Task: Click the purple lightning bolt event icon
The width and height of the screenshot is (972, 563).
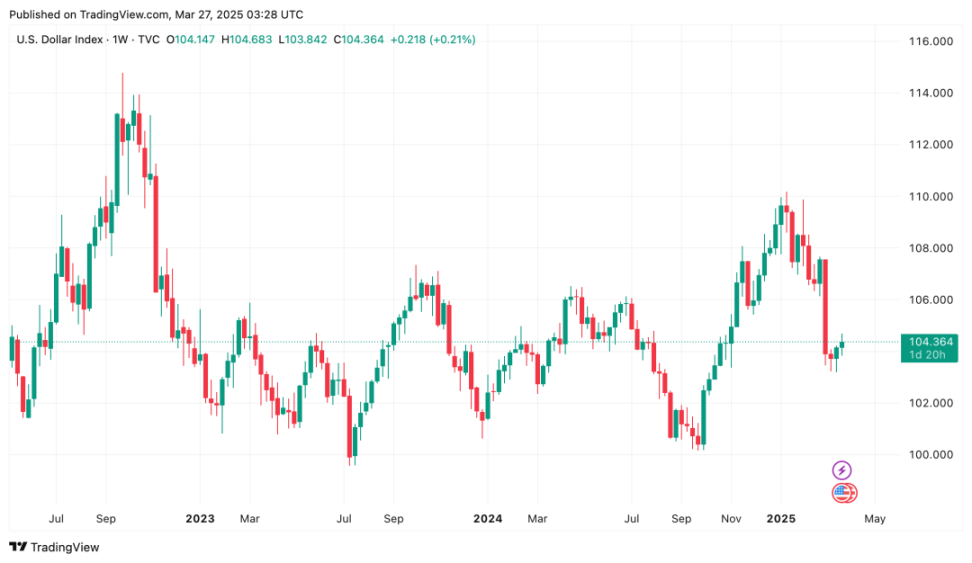Action: pyautogui.click(x=841, y=470)
